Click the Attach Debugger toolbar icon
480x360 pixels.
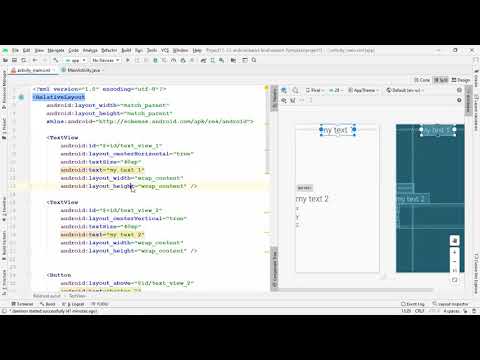(183, 60)
